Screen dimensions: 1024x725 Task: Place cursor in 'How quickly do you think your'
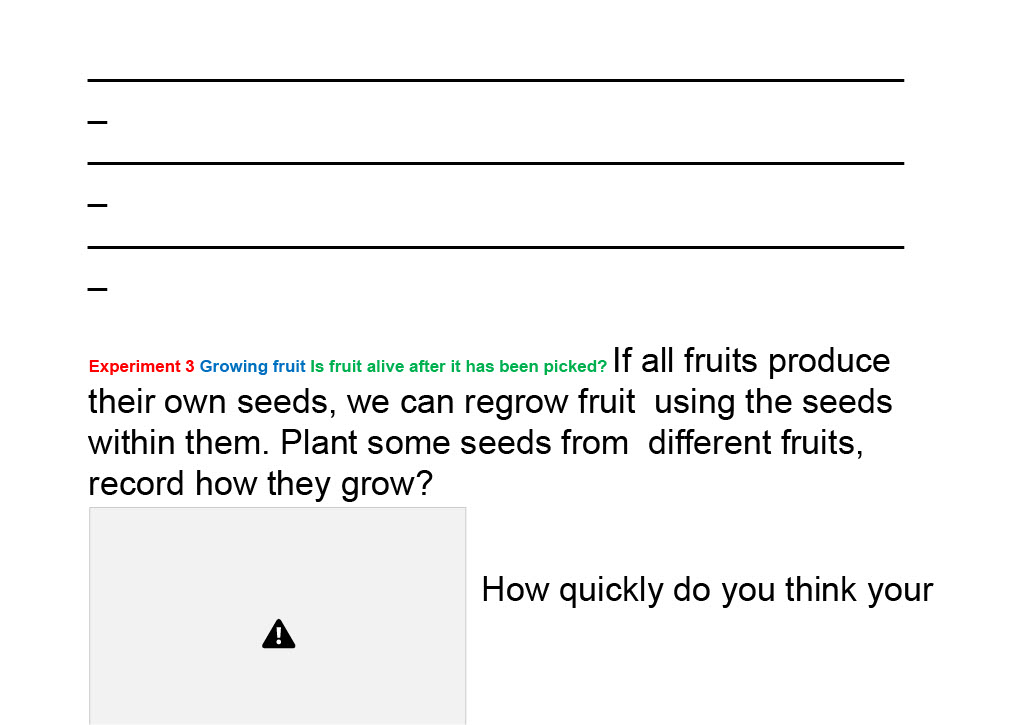coord(707,590)
